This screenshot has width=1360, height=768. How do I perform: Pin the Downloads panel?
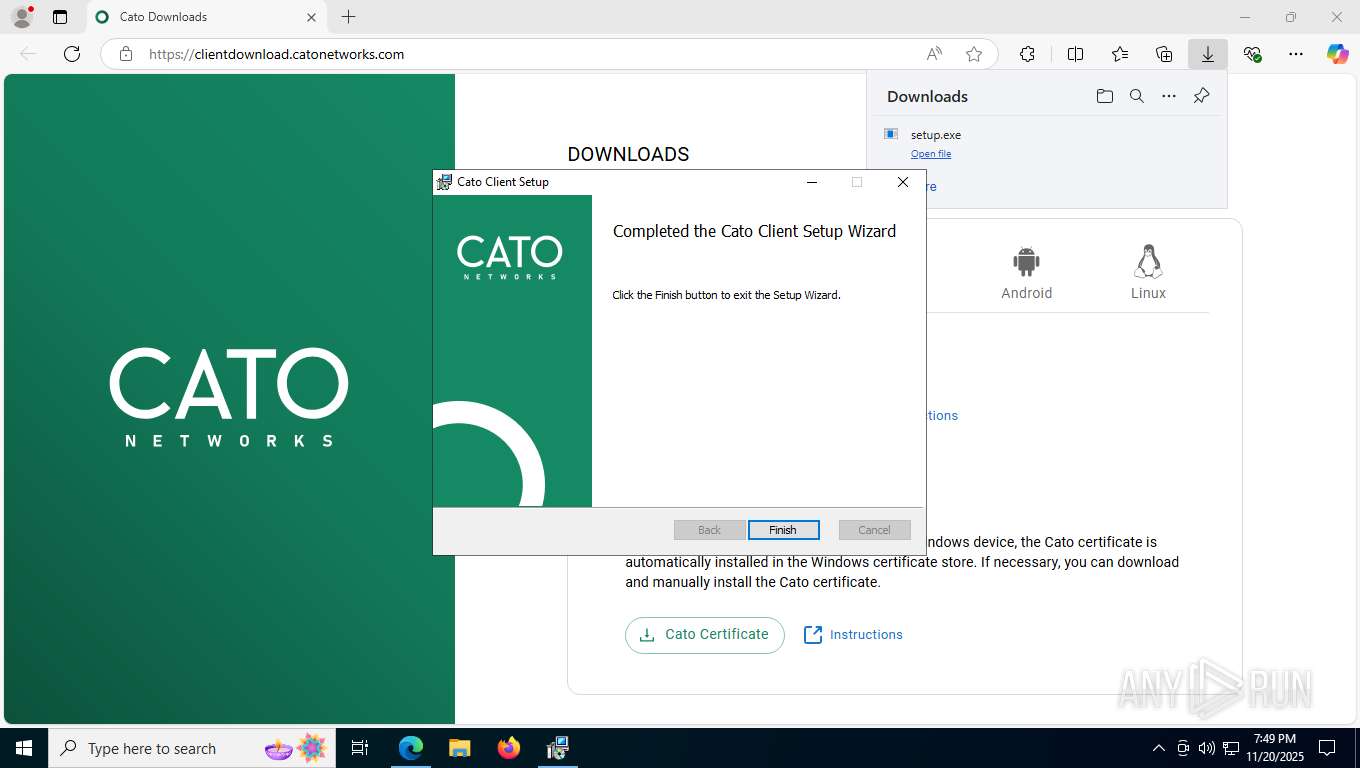(x=1202, y=96)
